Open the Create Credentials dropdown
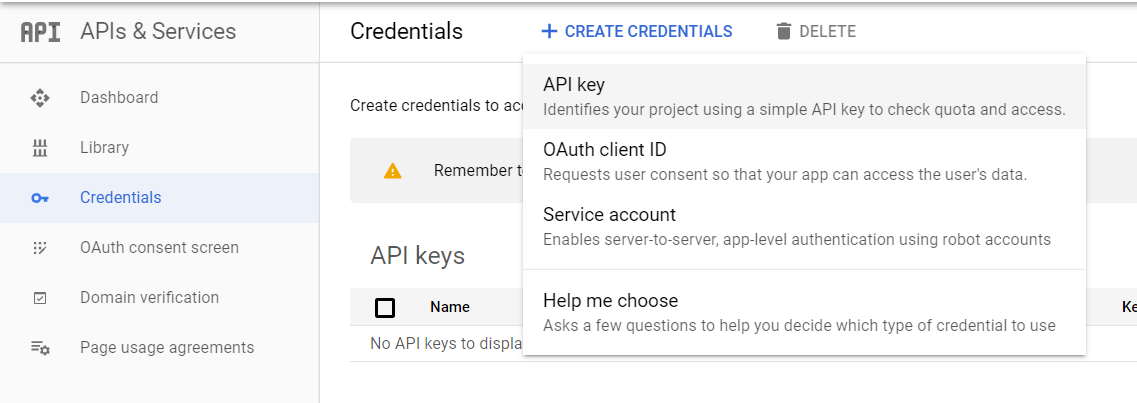 click(x=637, y=31)
